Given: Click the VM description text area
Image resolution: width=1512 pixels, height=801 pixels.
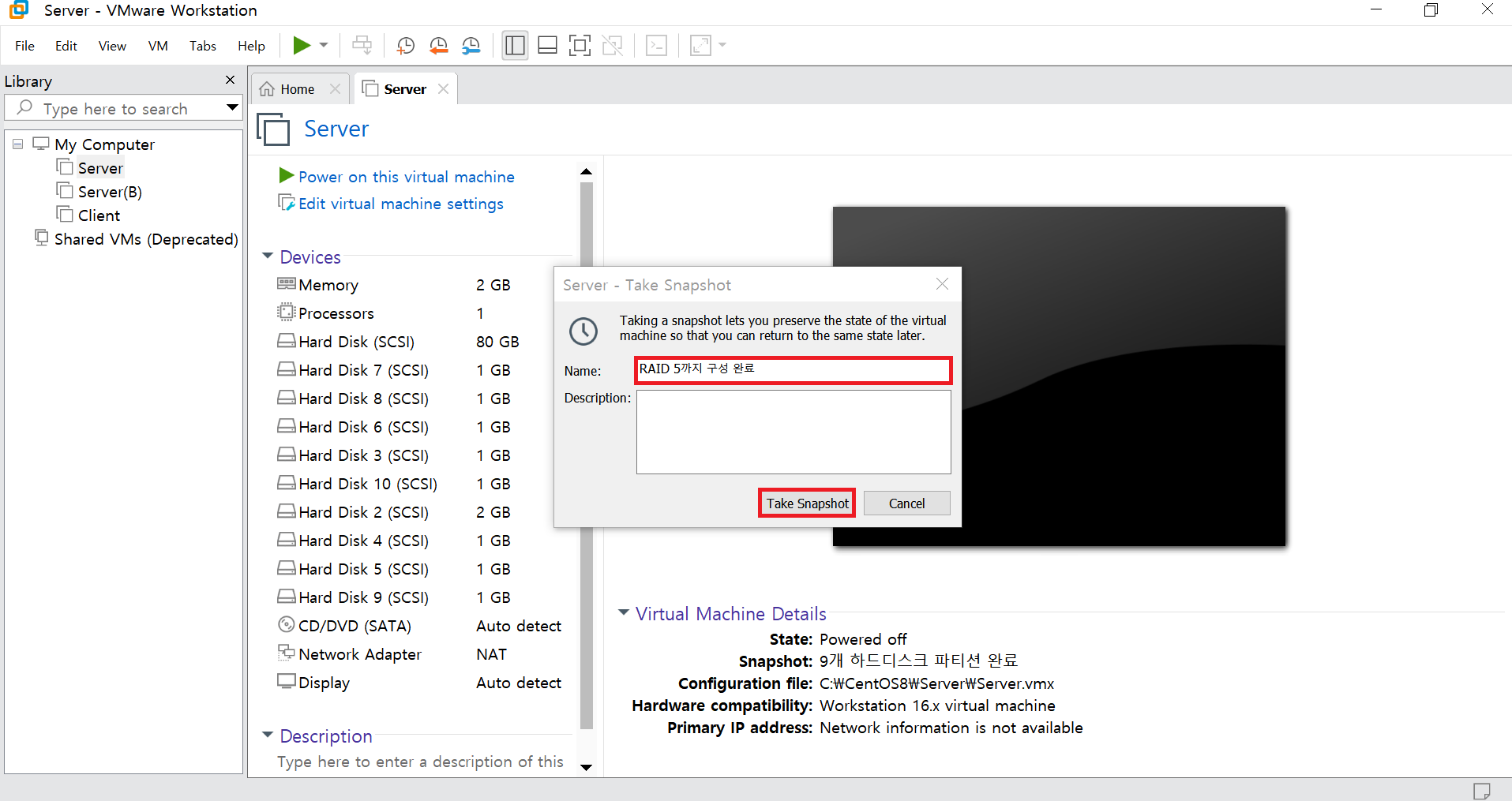Looking at the screenshot, I should [x=420, y=762].
